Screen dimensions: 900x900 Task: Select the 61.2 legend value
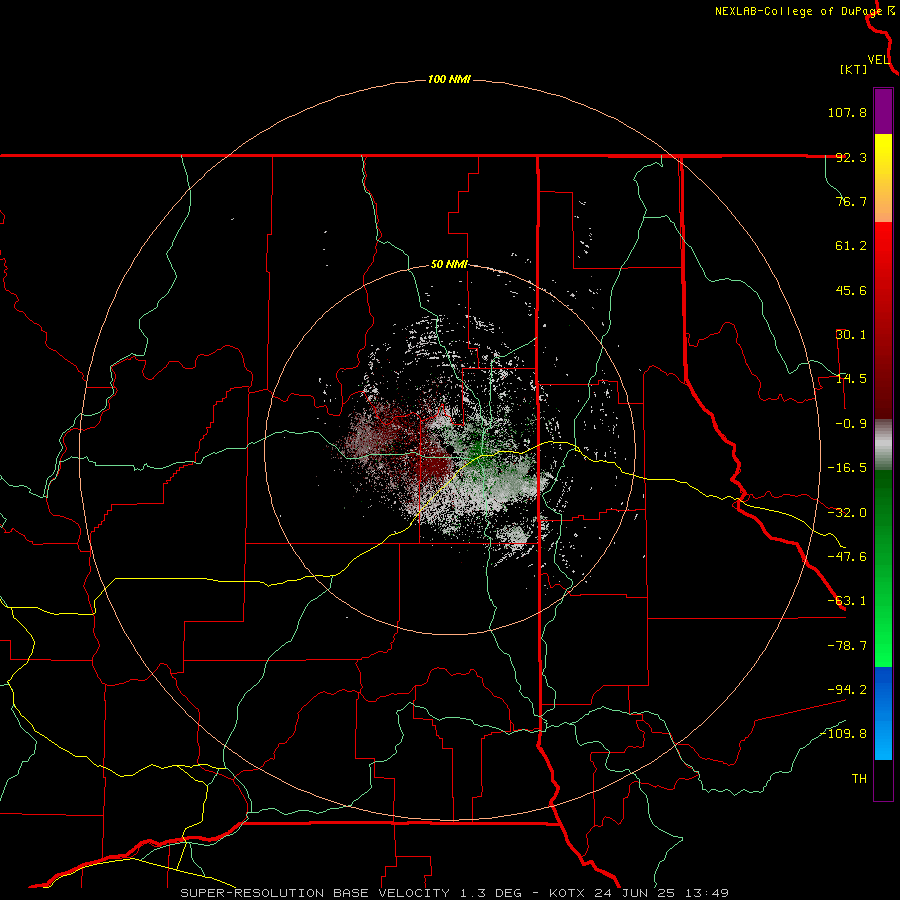pos(851,246)
